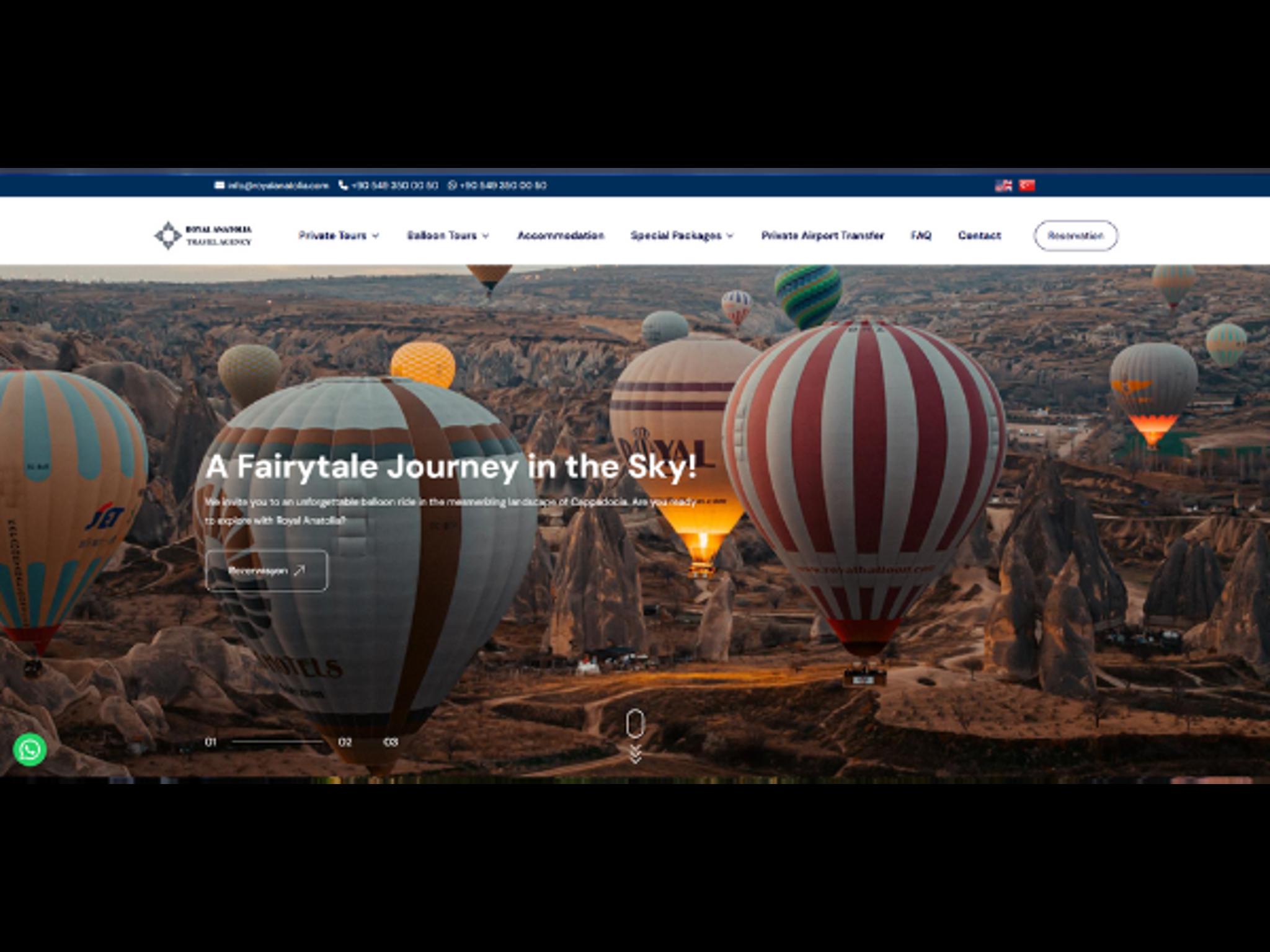
Task: Expand the Balloon Tours dropdown
Action: tap(448, 236)
